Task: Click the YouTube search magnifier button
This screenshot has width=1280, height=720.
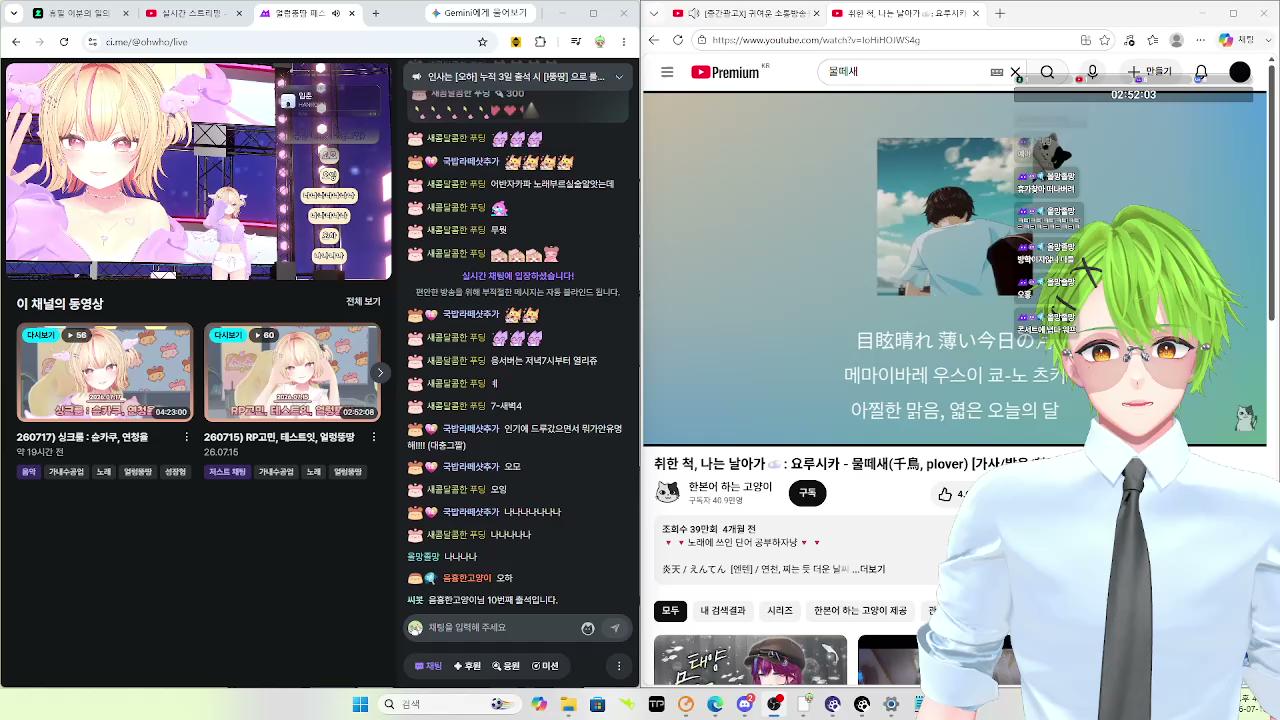Action: (x=1047, y=72)
